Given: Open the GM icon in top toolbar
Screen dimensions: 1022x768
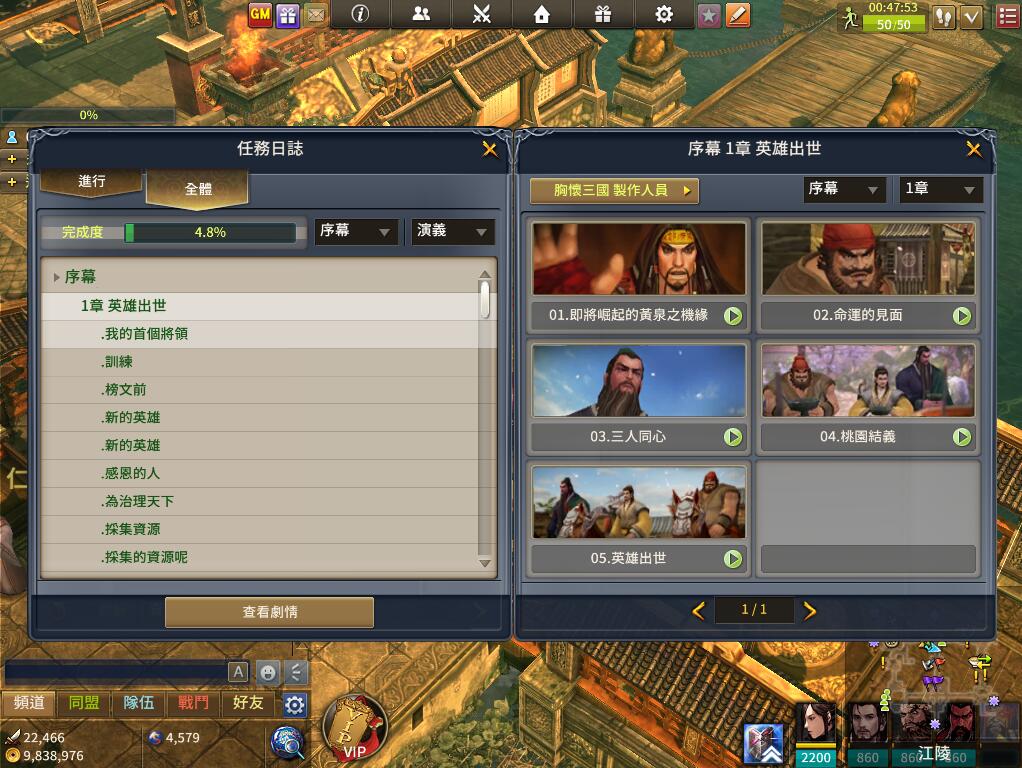Looking at the screenshot, I should 260,14.
